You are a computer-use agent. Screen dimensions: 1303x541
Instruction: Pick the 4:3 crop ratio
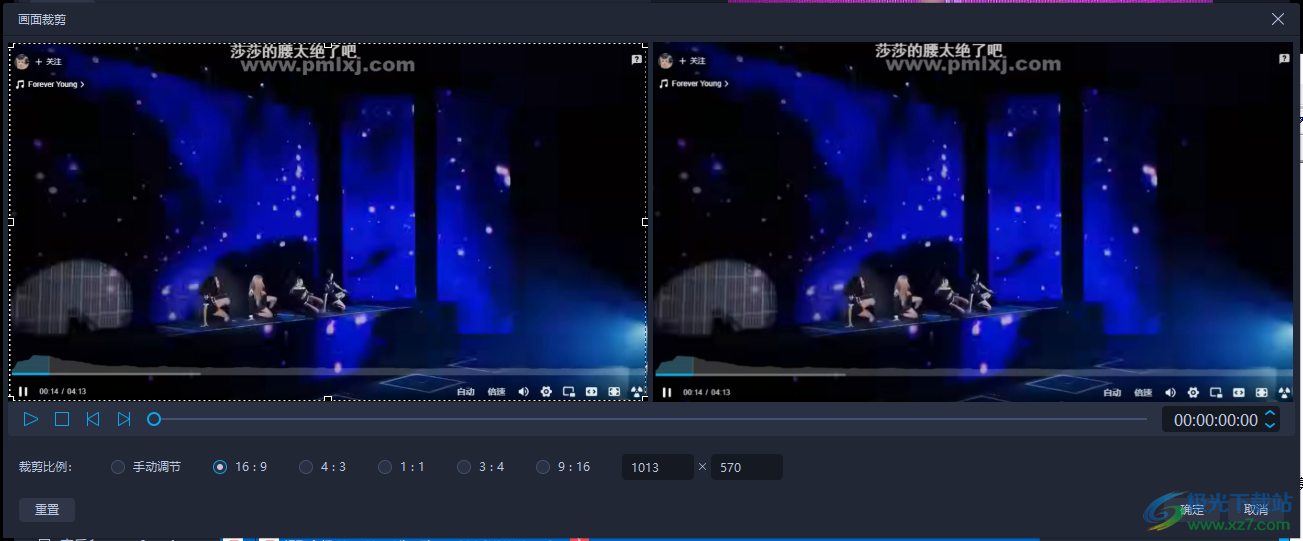[x=306, y=467]
